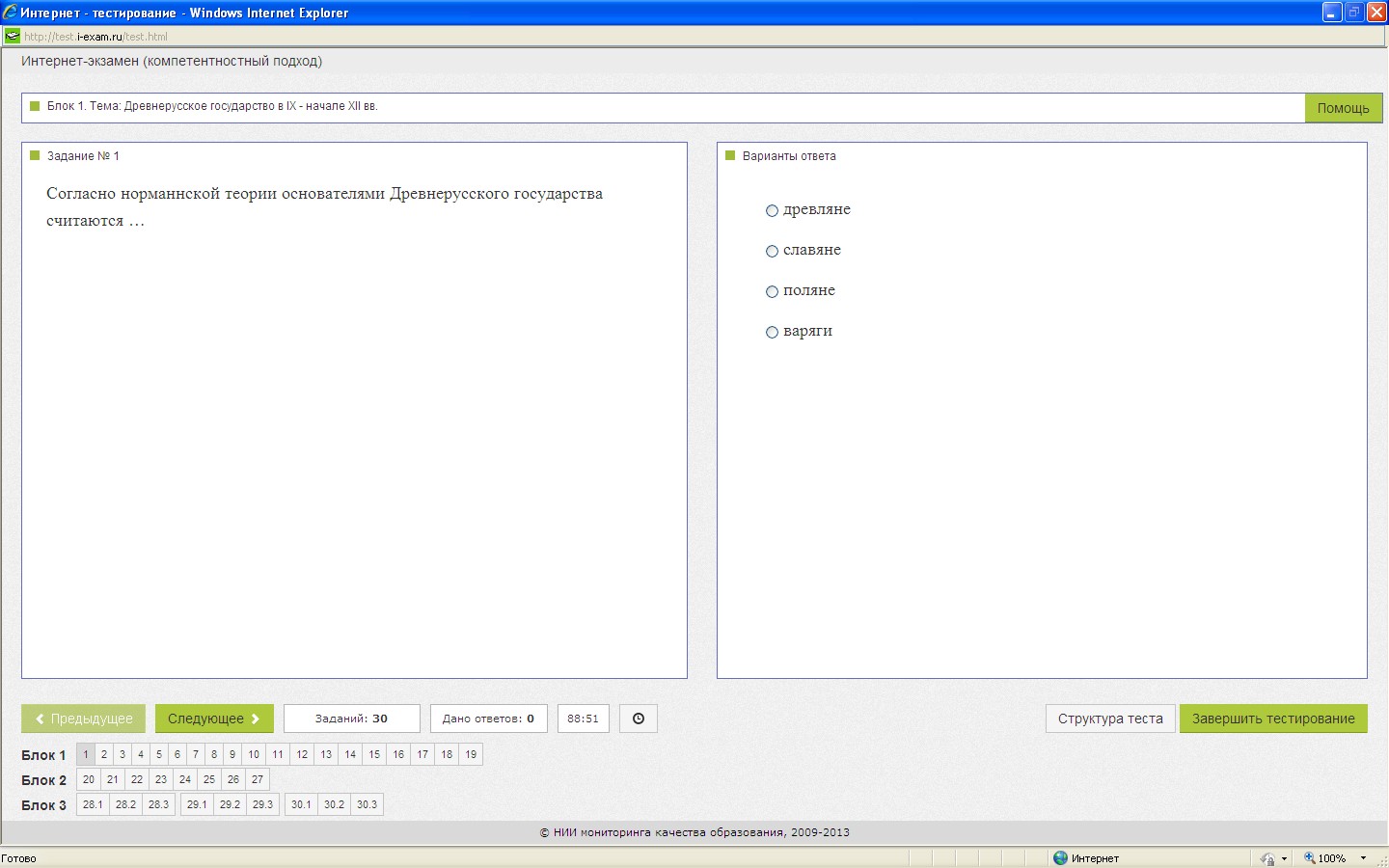Click the remaining time 88:51 box

(583, 719)
